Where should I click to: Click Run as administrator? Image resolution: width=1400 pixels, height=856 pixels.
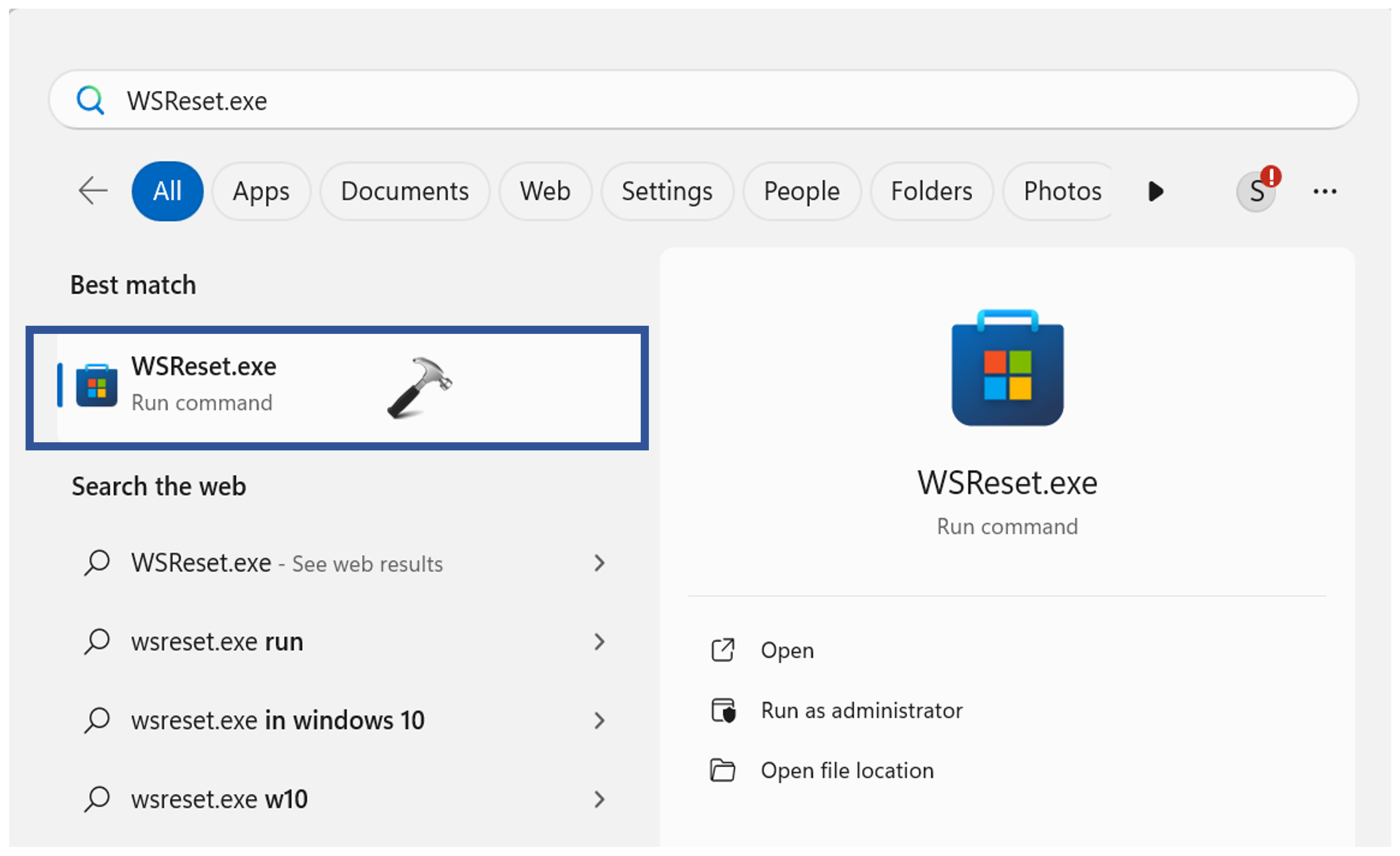tap(861, 711)
